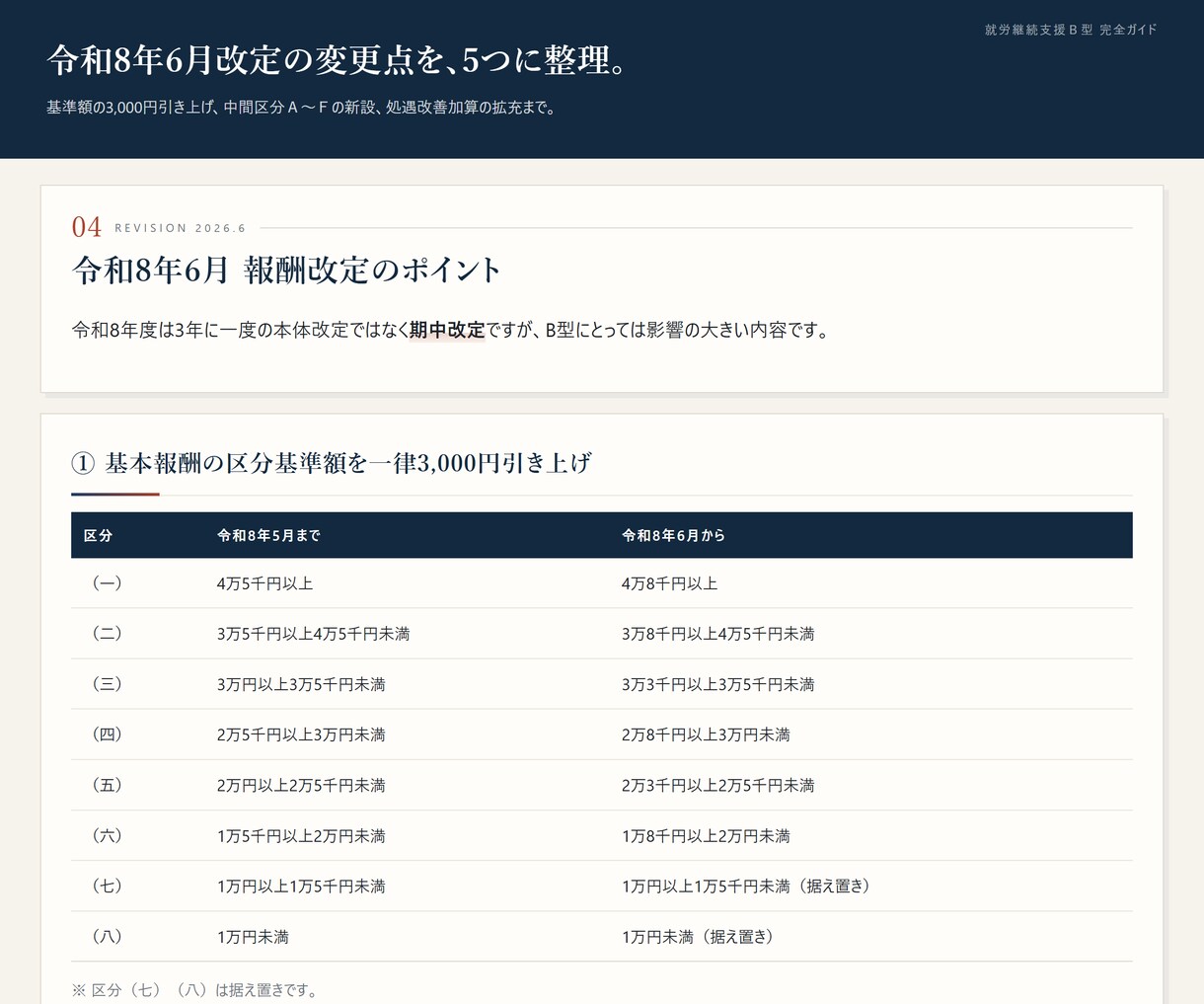Click the heading '令和8年6月 報酬改定のポイント'

point(287,270)
